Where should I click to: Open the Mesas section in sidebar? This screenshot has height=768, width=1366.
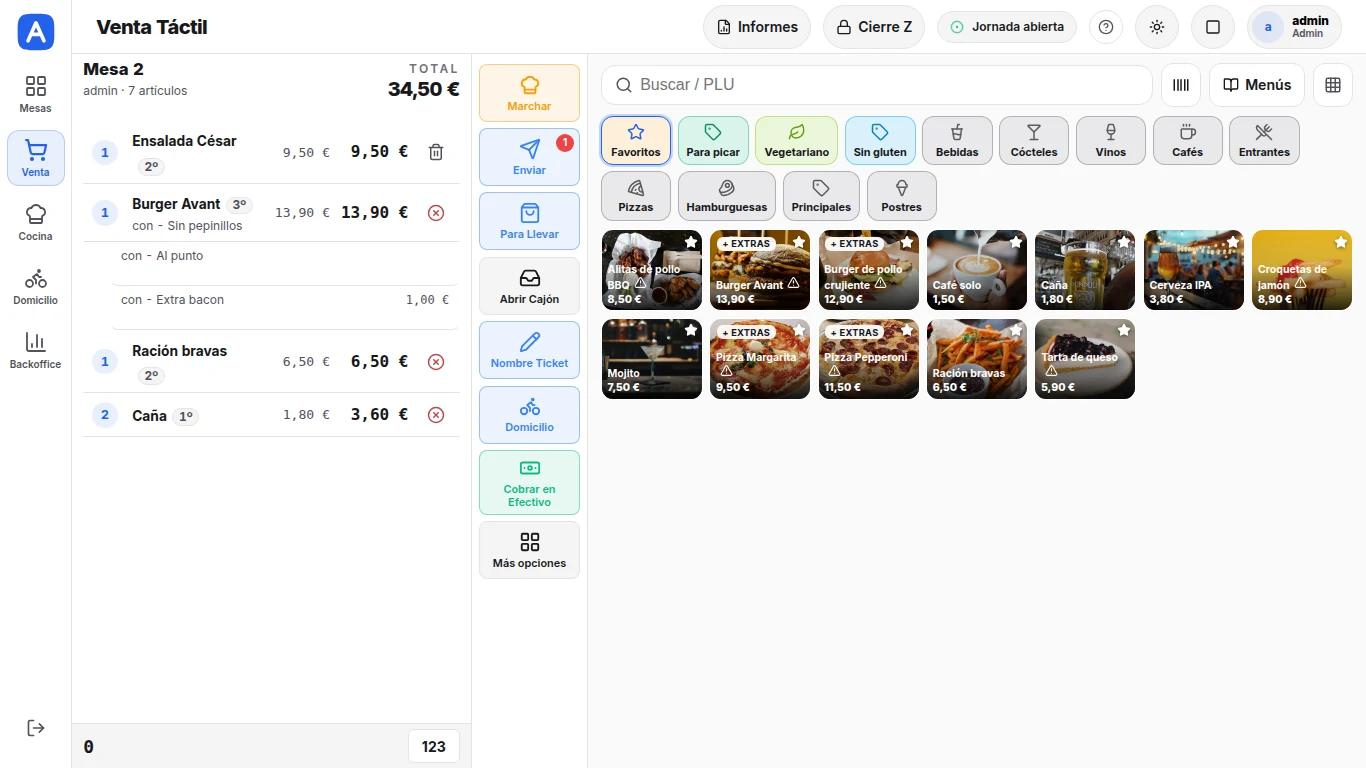[36, 94]
